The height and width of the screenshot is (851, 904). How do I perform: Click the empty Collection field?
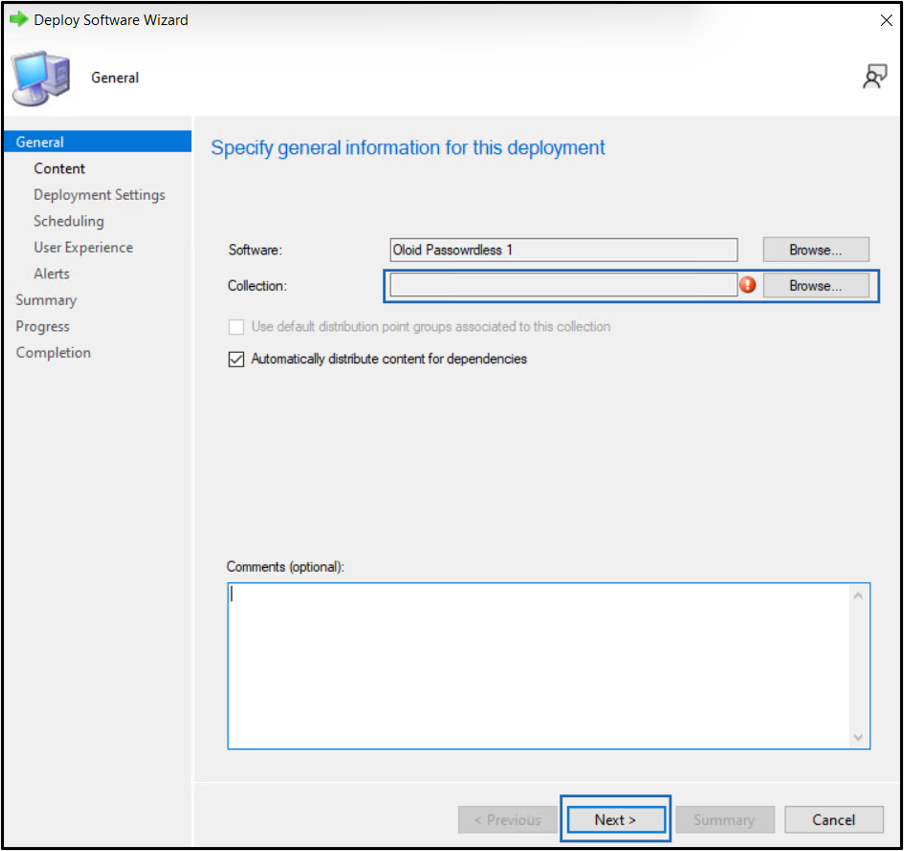(x=563, y=285)
